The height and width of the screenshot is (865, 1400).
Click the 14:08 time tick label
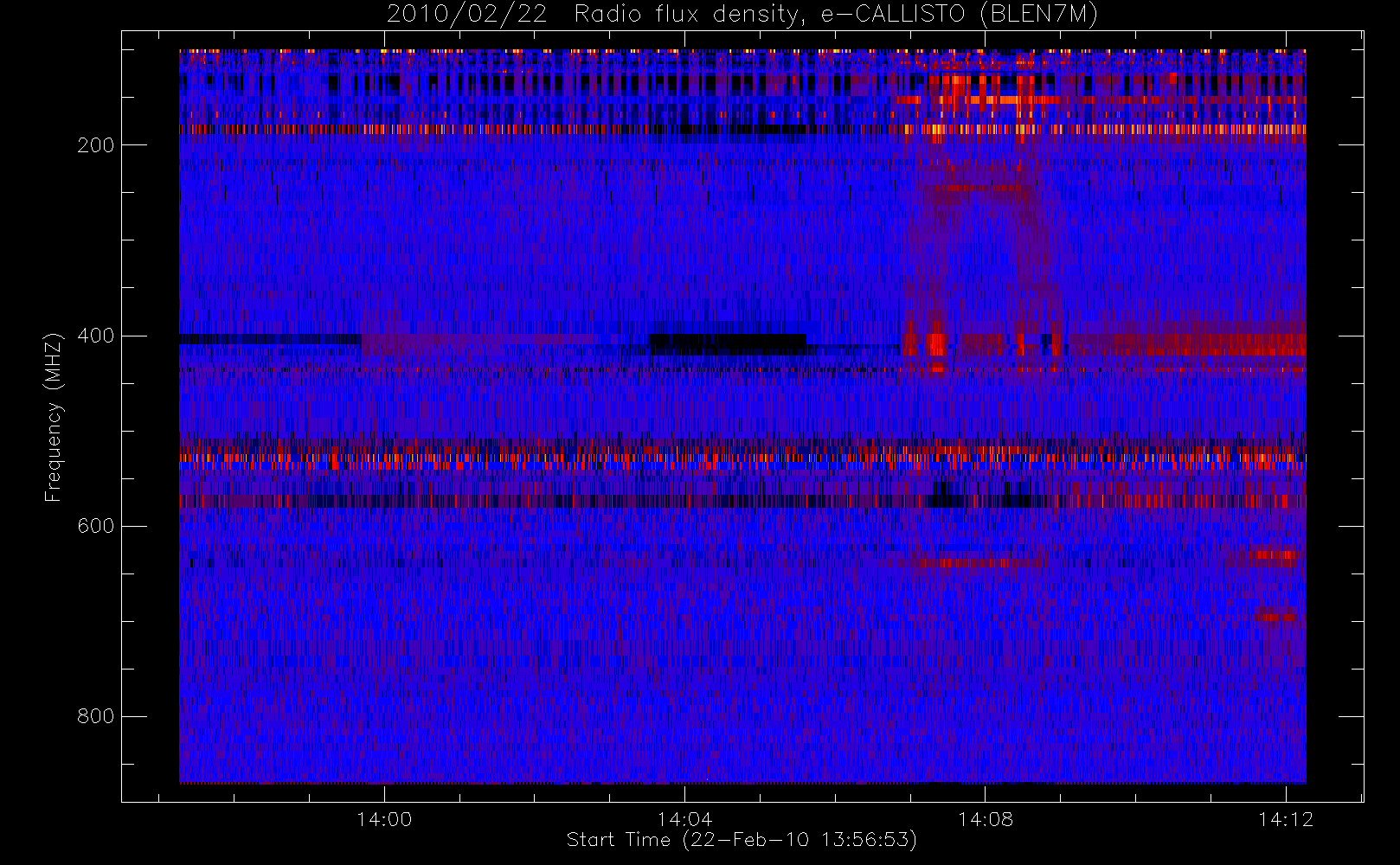(x=985, y=819)
